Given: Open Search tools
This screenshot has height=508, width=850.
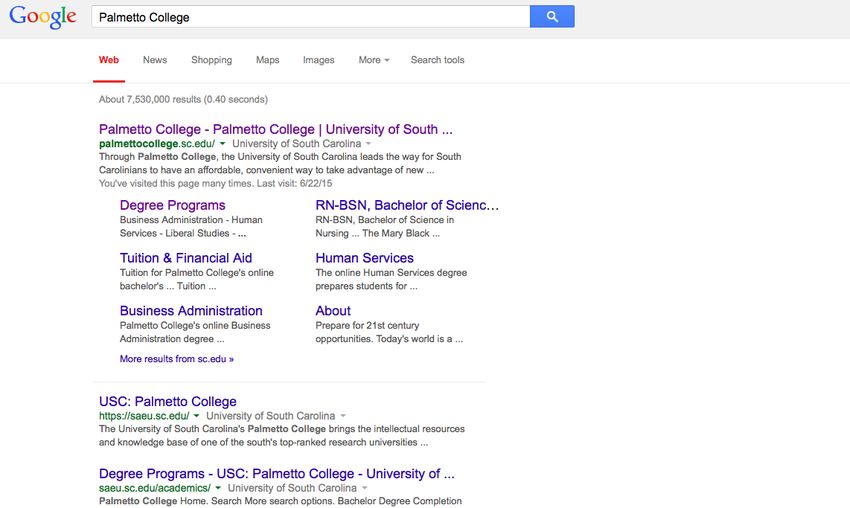Looking at the screenshot, I should [x=437, y=60].
